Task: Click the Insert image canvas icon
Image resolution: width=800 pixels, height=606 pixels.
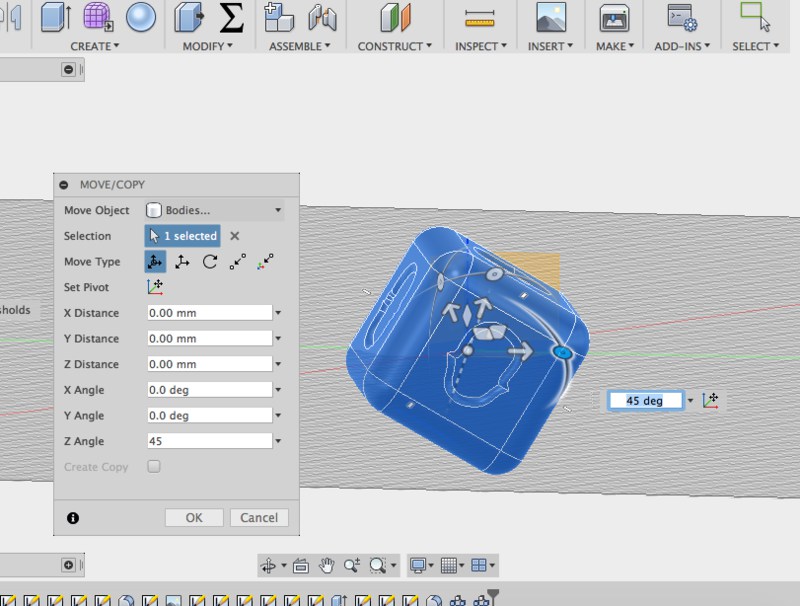Action: (551, 17)
